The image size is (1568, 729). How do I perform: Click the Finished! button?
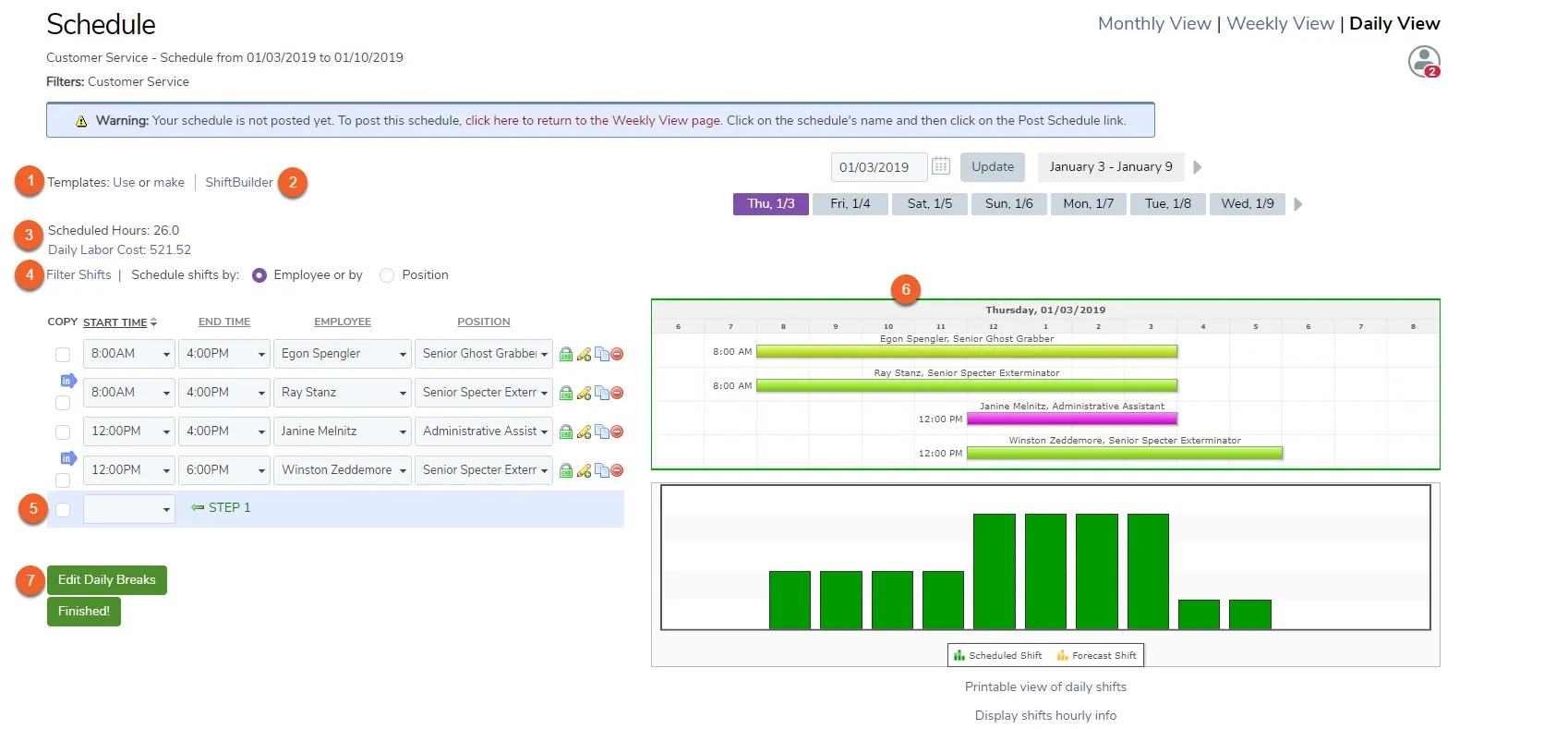[x=84, y=612]
